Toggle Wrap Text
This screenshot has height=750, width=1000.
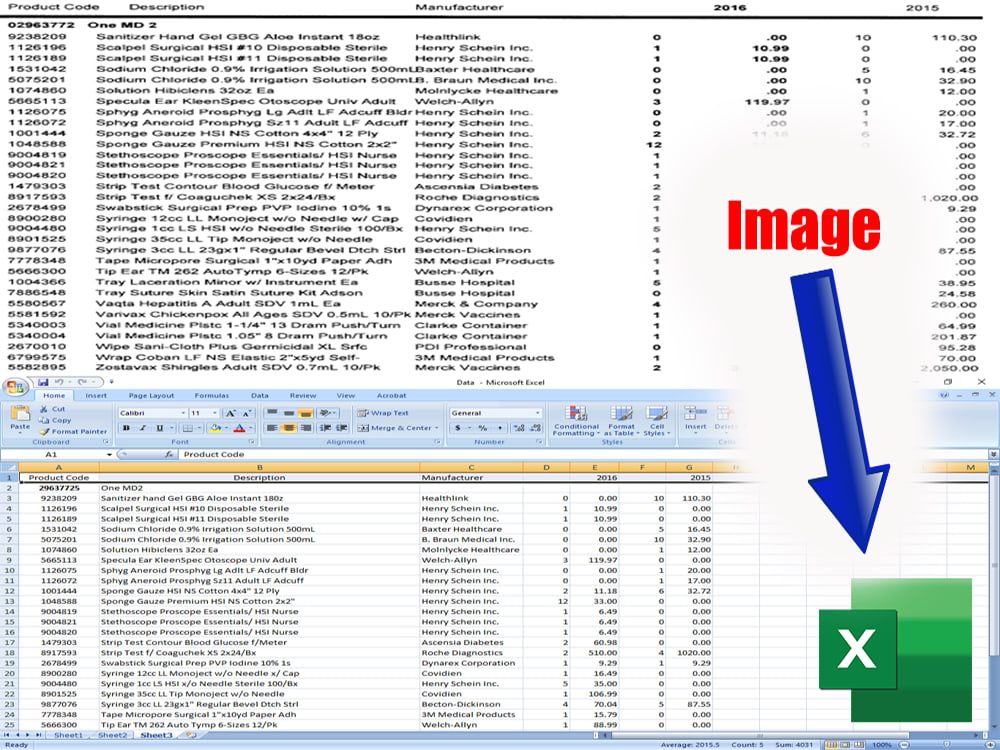coord(383,413)
